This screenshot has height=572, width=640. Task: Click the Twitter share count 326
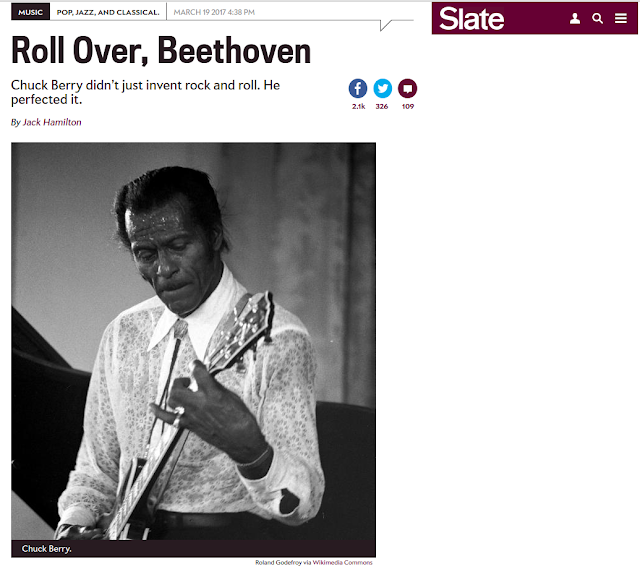click(382, 106)
